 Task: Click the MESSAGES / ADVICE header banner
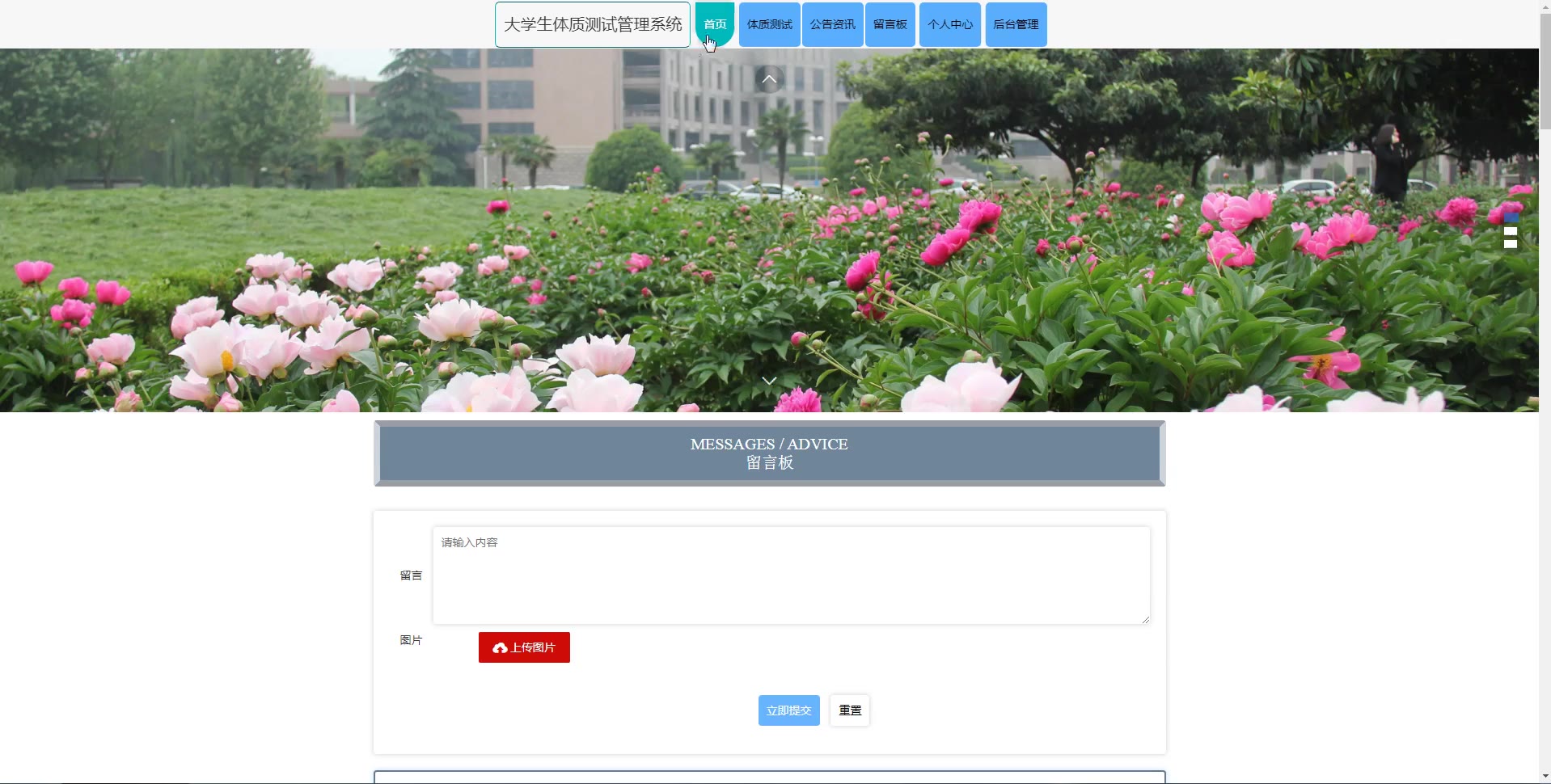[769, 453]
